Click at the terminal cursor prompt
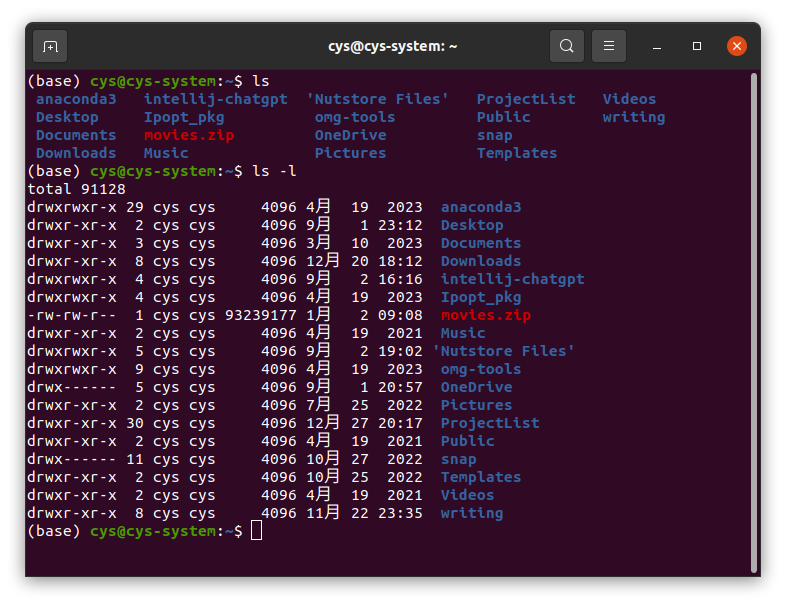The height and width of the screenshot is (605, 786). click(257, 531)
